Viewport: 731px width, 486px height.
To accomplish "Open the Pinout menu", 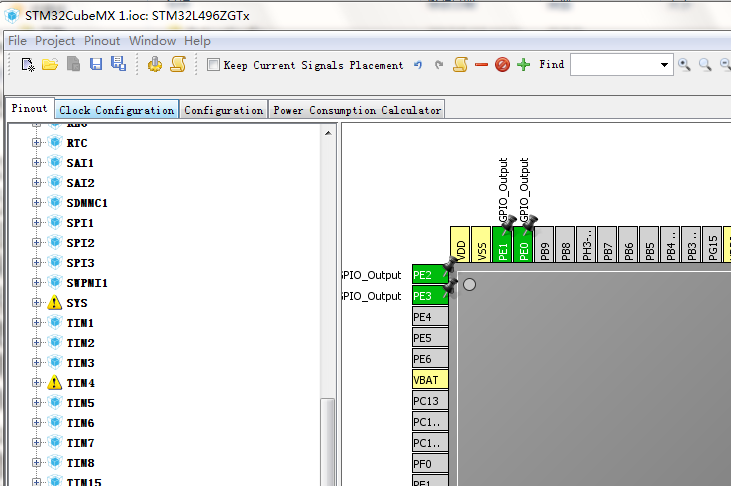I will click(102, 41).
